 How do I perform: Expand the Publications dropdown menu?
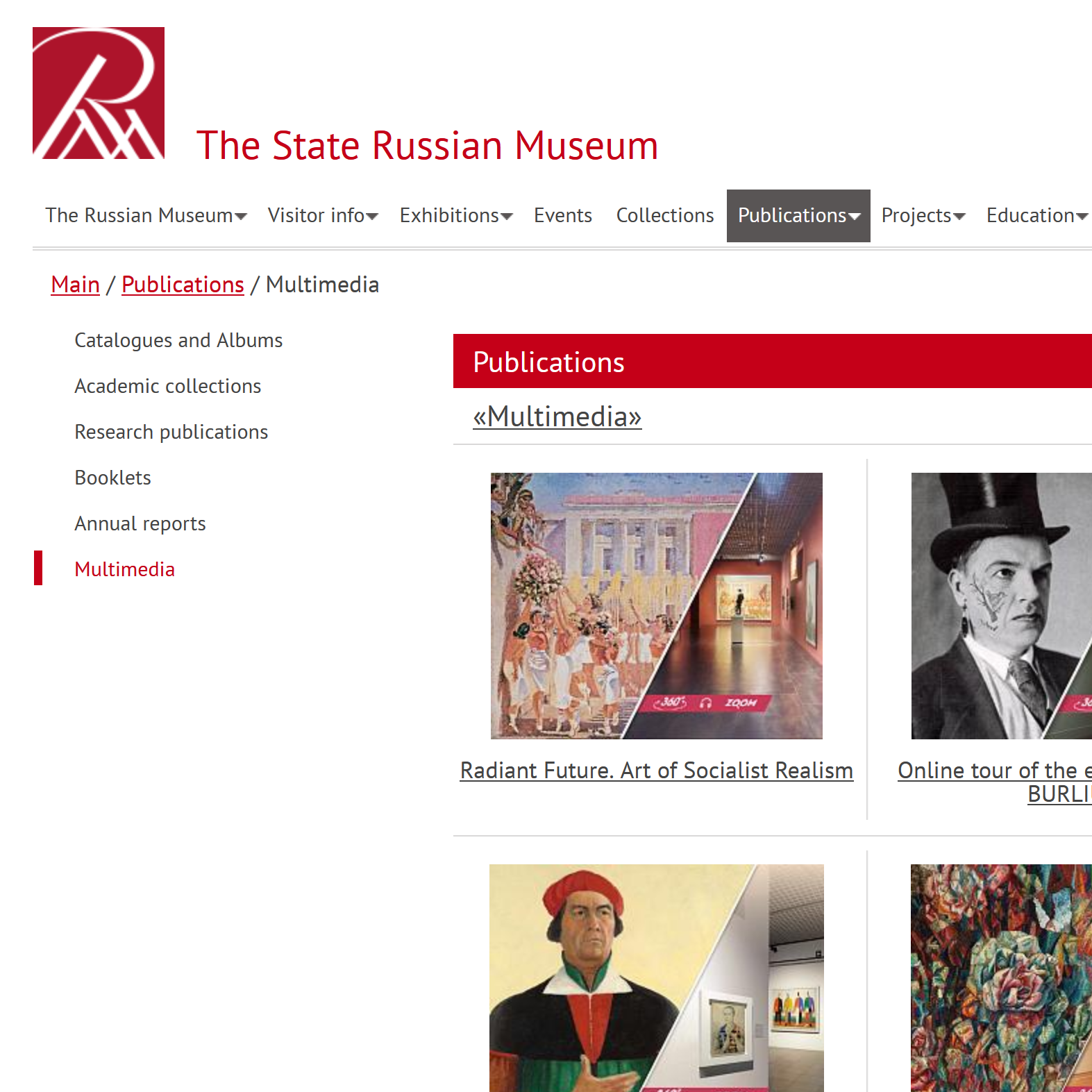click(x=798, y=216)
